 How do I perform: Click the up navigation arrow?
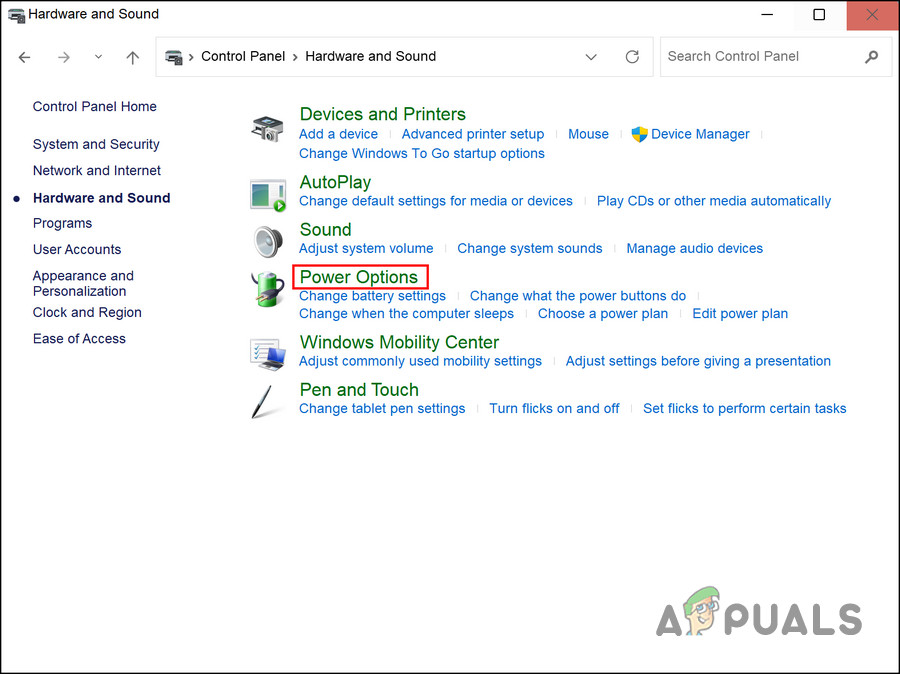tap(132, 57)
